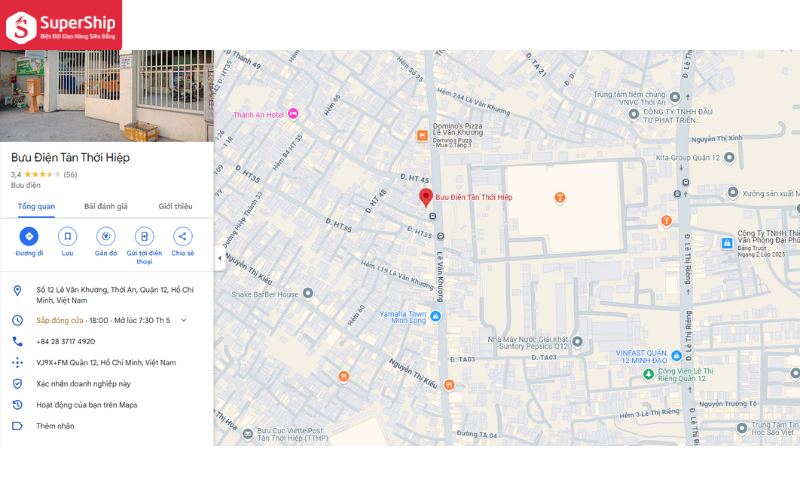800x500 pixels.
Task: Switch to the Tổng quan tab
Action: click(x=36, y=206)
